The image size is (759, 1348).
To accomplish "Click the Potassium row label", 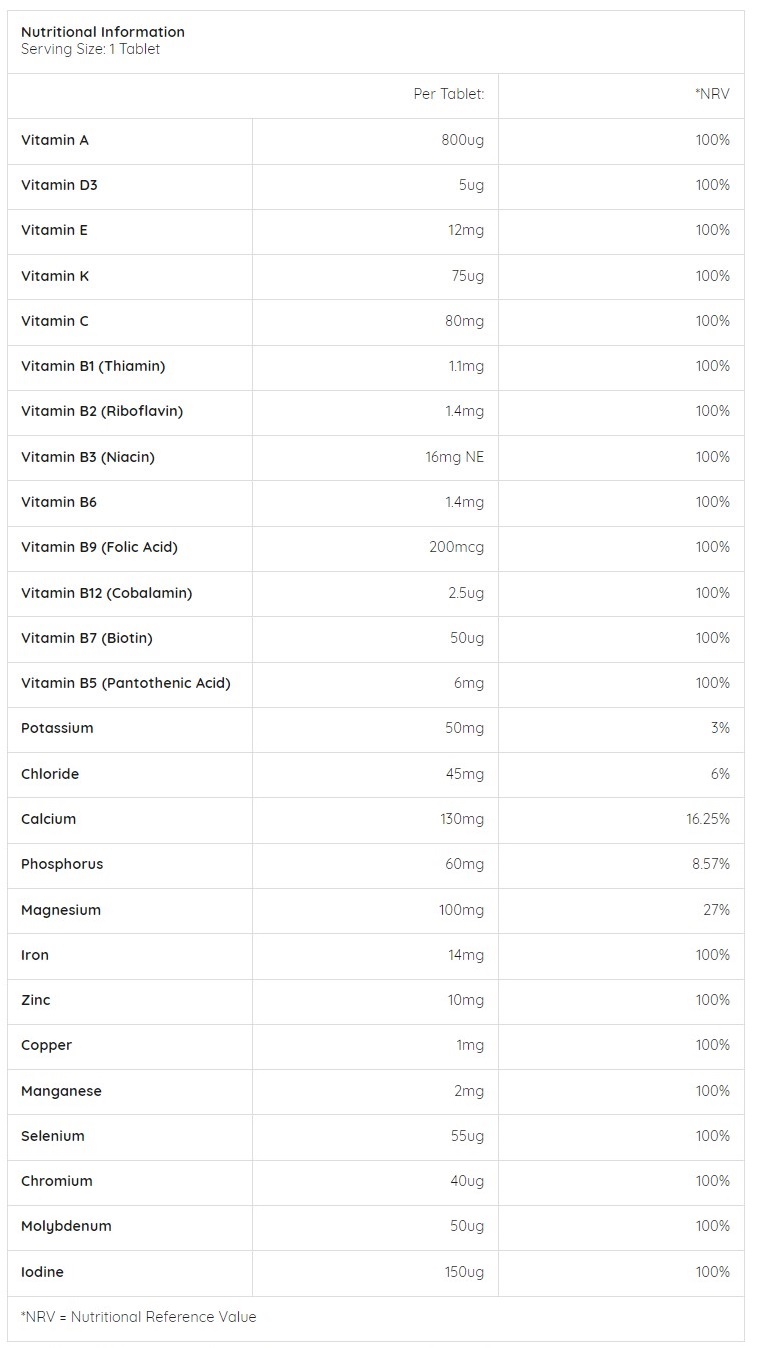I will point(57,728).
